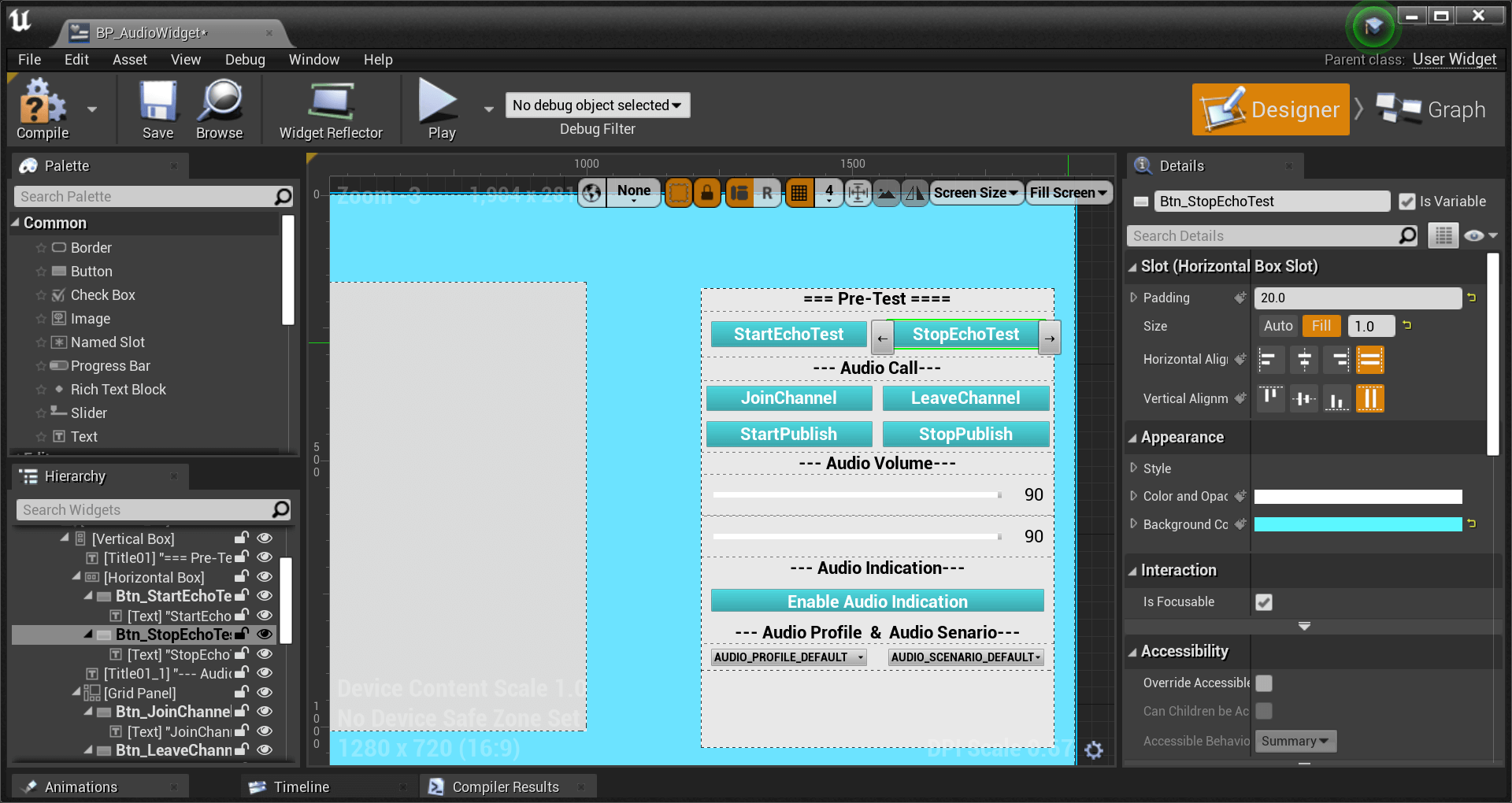Click the localization globe icon in viewport

click(x=592, y=192)
